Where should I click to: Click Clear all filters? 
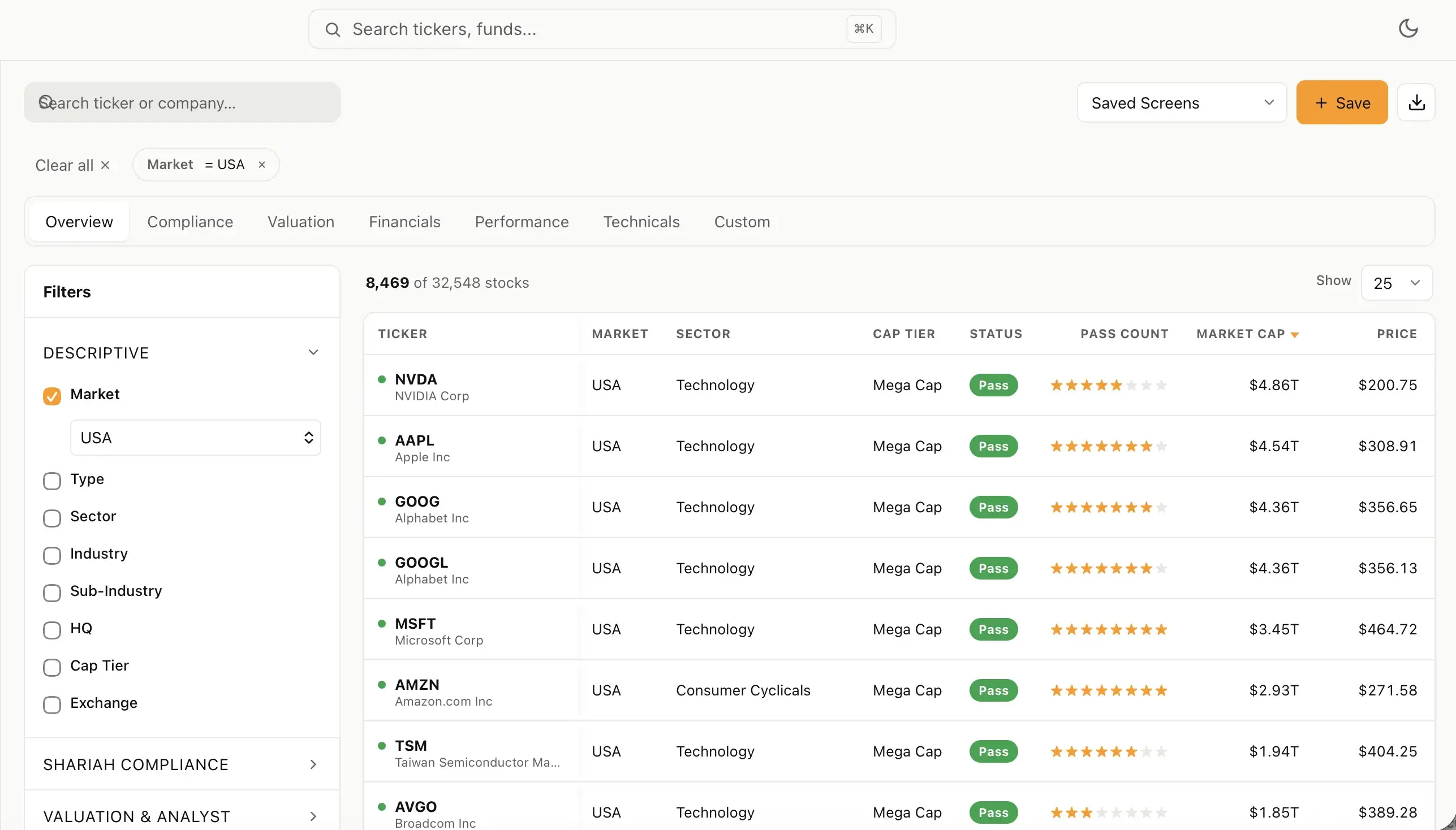click(x=72, y=165)
